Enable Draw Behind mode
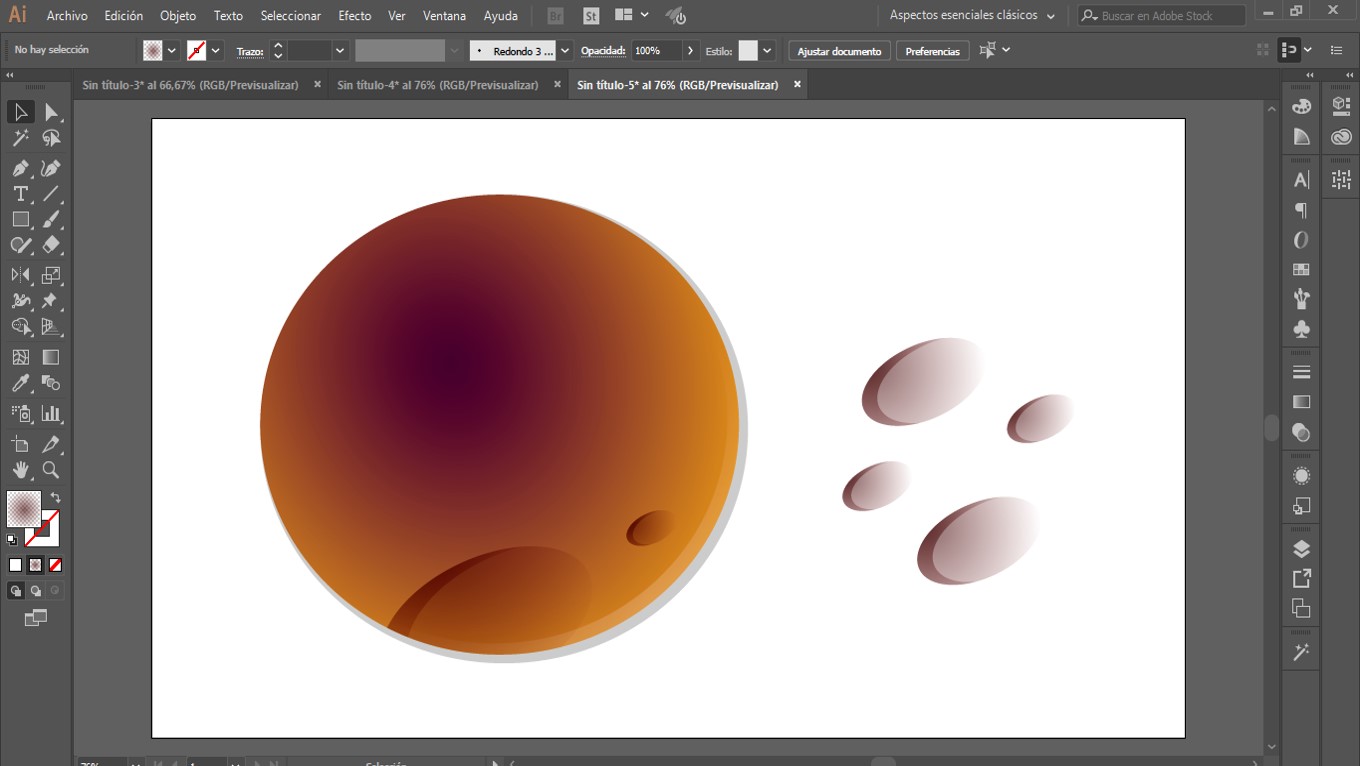1360x766 pixels. [35, 591]
